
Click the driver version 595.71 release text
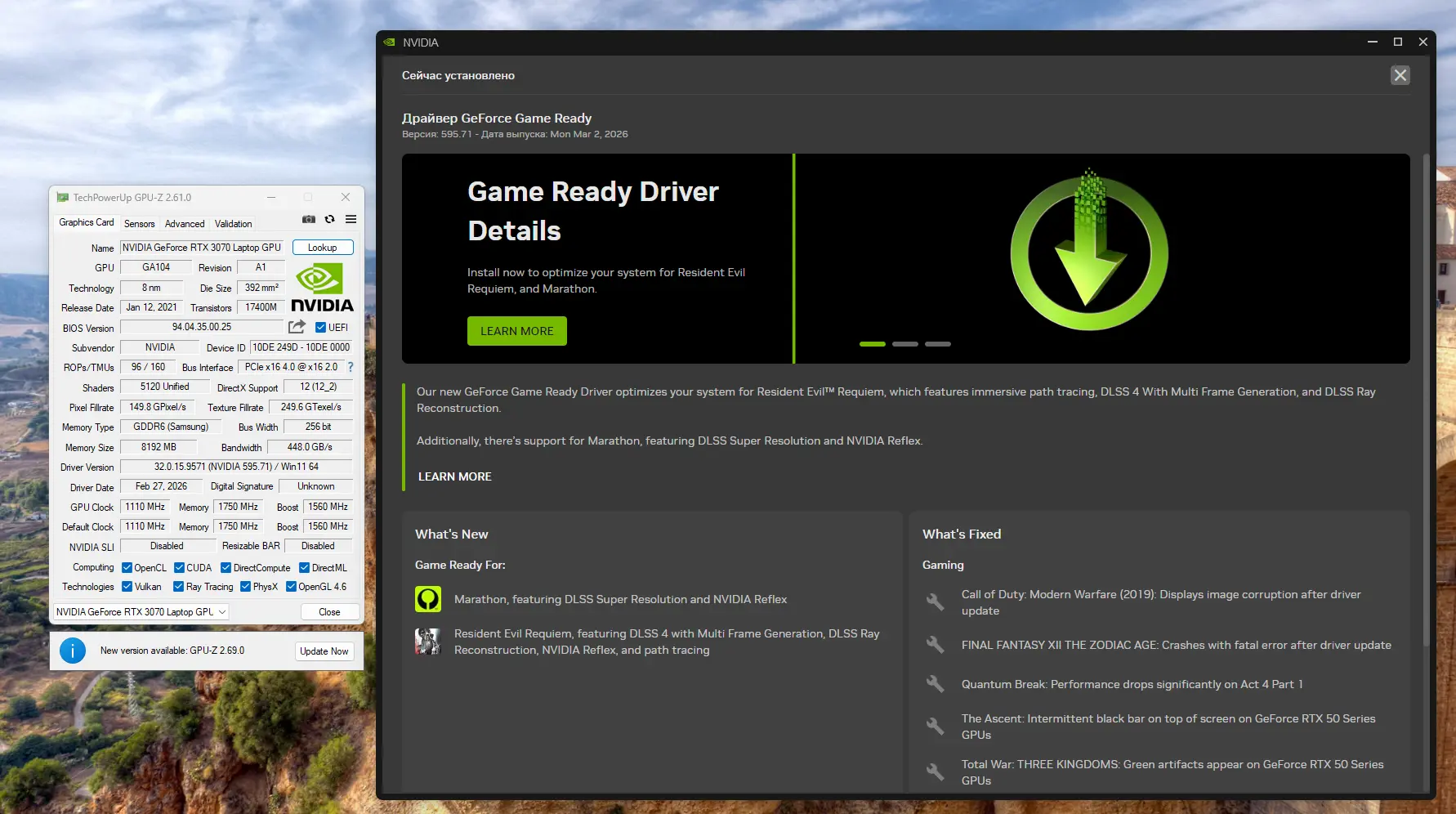[515, 134]
